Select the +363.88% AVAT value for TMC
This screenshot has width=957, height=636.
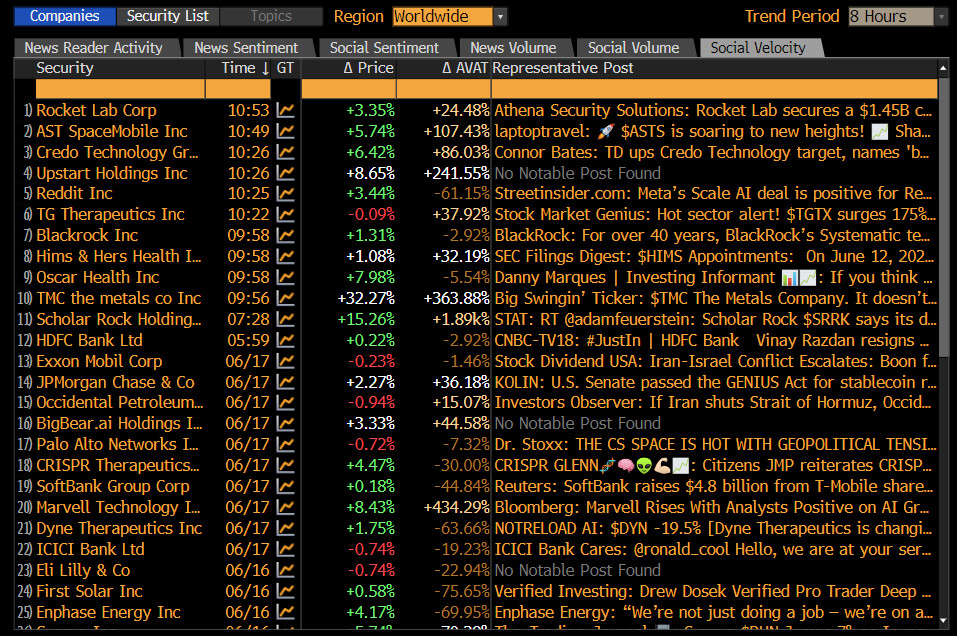coord(457,298)
